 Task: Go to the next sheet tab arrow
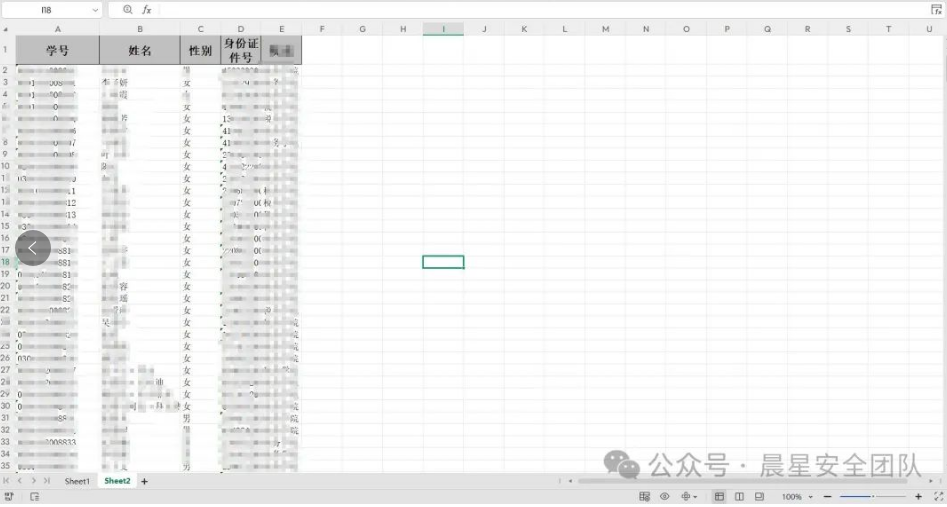click(33, 481)
